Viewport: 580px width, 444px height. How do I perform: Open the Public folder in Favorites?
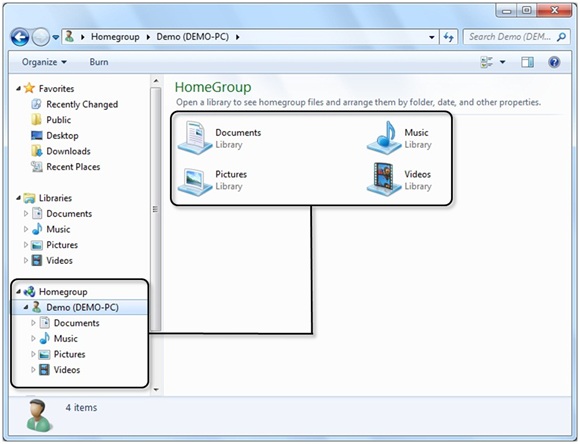[58, 120]
